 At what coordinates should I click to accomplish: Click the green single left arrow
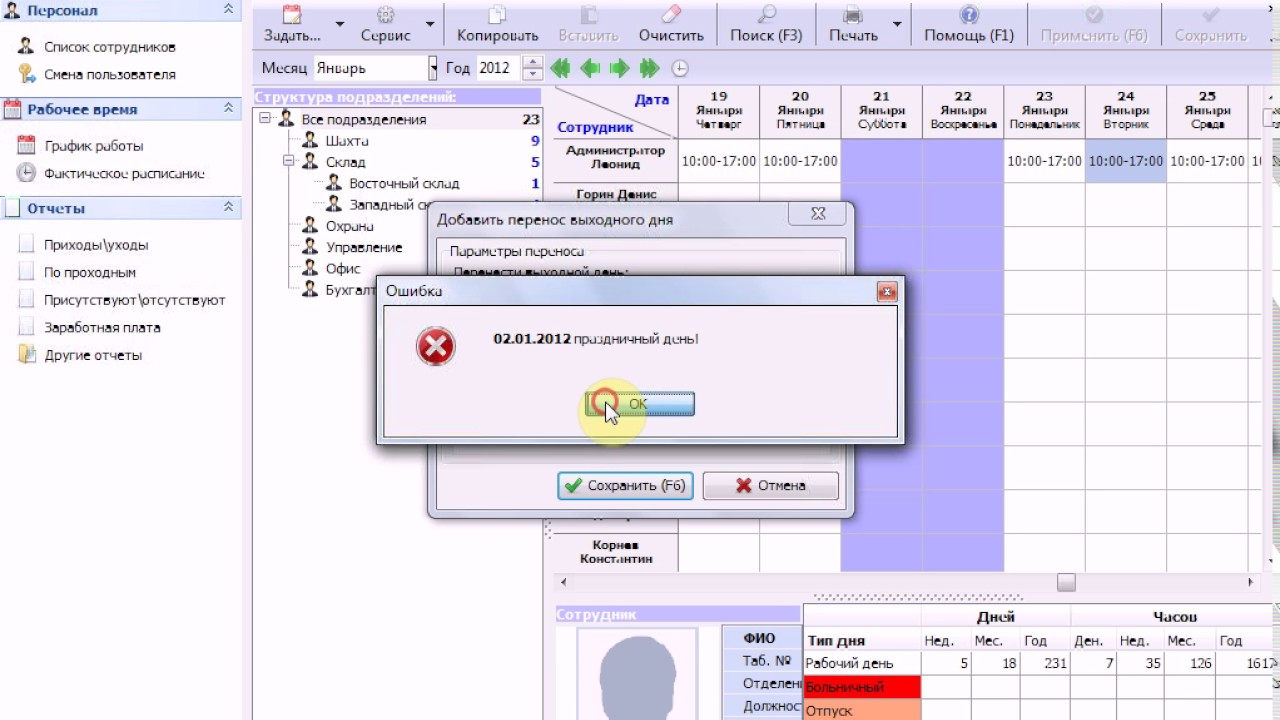coord(590,68)
